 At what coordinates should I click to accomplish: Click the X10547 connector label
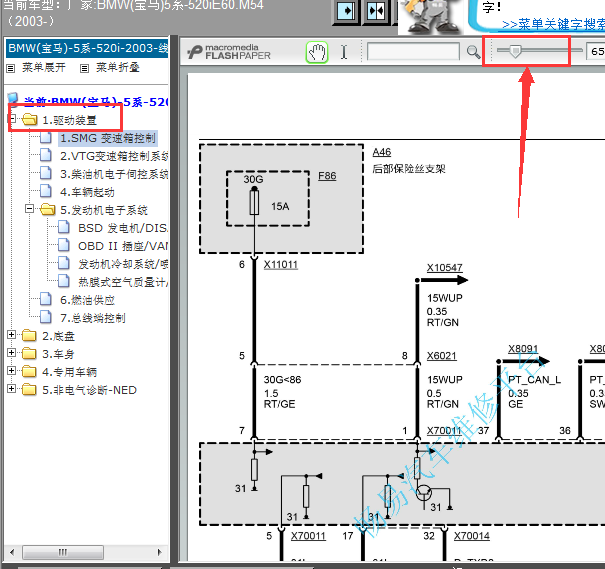pyautogui.click(x=444, y=268)
